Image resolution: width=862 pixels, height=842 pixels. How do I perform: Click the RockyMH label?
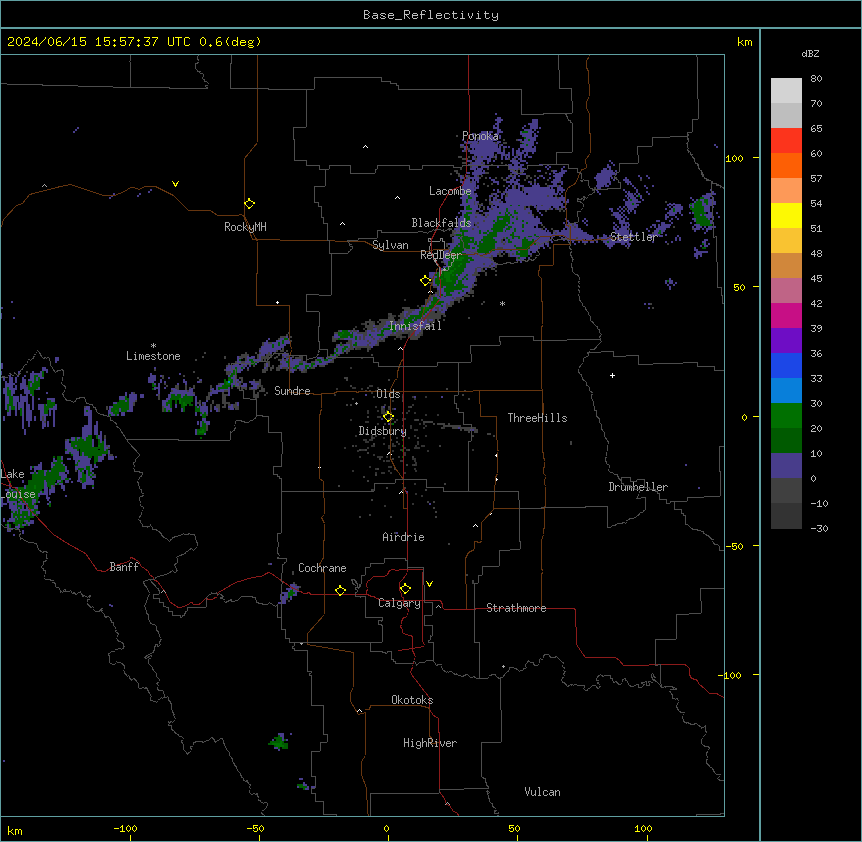pyautogui.click(x=245, y=227)
